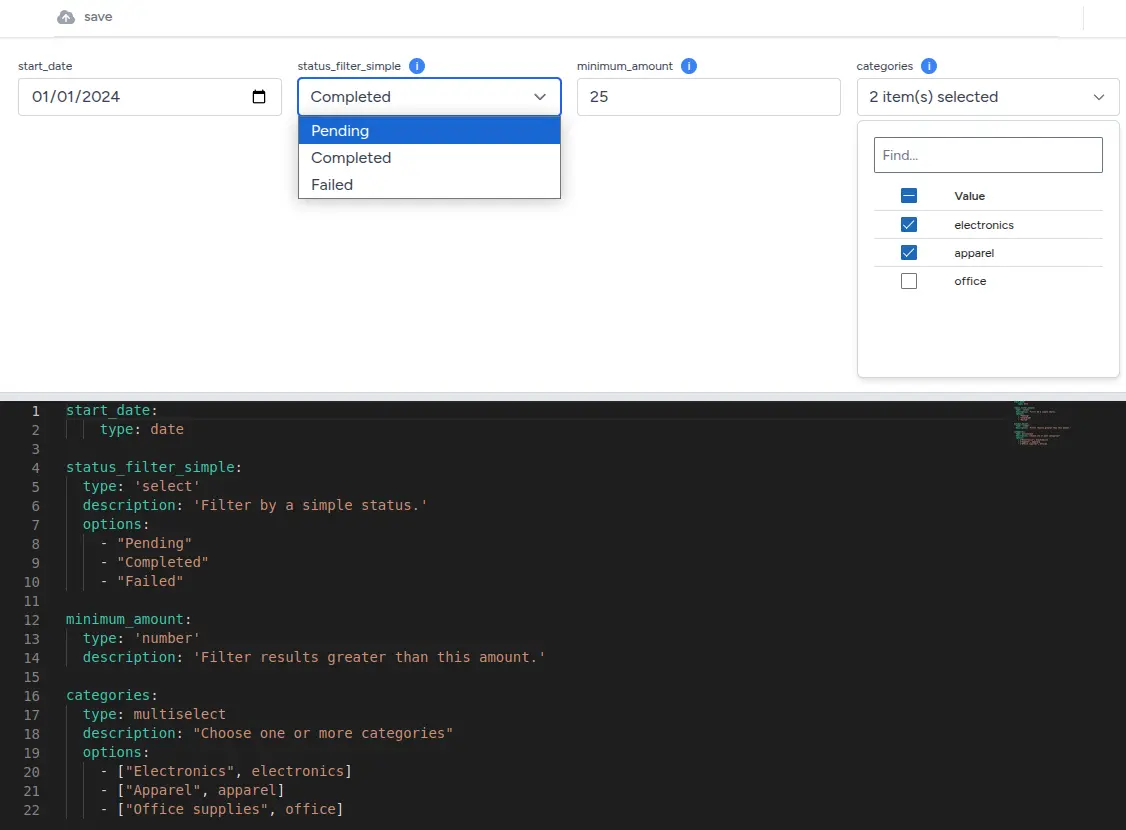The width and height of the screenshot is (1126, 830).
Task: Click the type: 'select' code line
Action: (x=141, y=486)
